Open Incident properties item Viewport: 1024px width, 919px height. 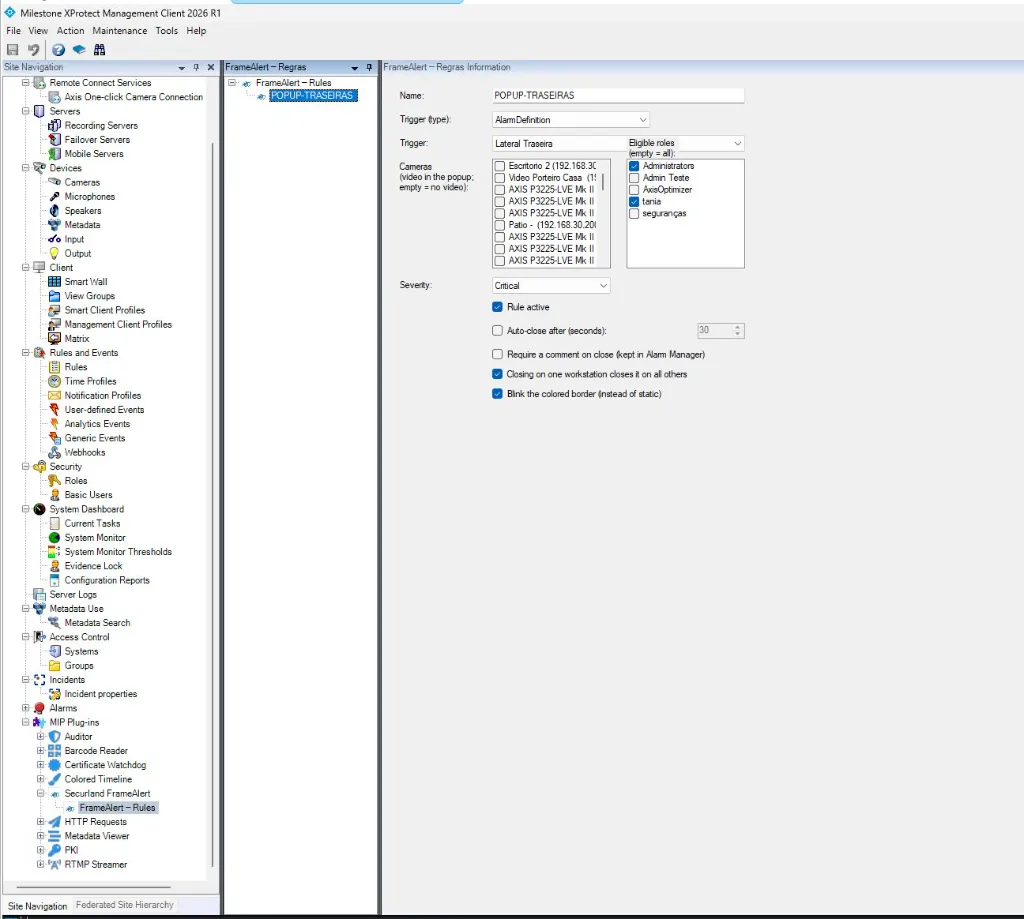[x=101, y=694]
